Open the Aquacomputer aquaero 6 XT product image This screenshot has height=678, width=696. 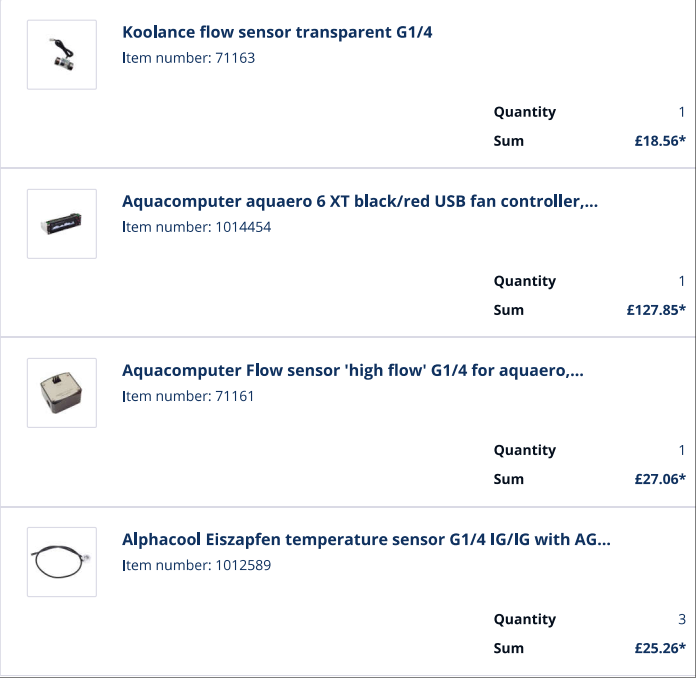click(x=62, y=223)
